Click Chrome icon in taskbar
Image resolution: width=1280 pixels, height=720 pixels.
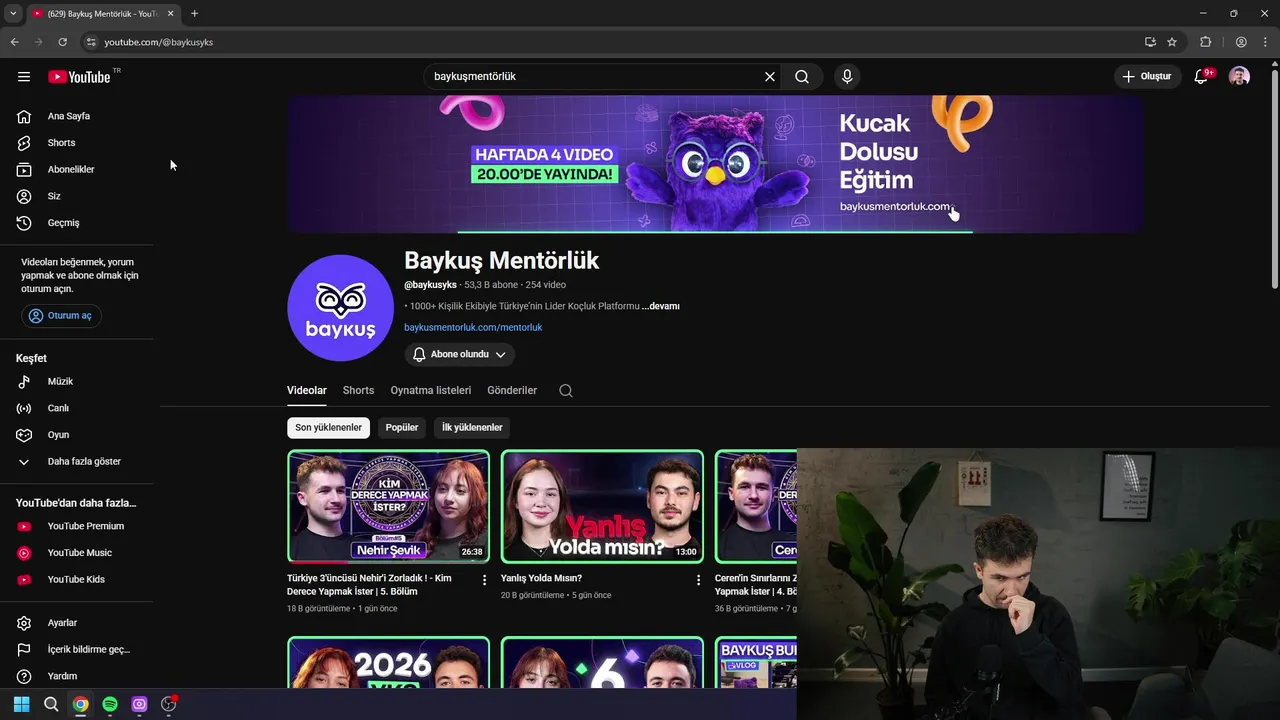click(x=80, y=704)
